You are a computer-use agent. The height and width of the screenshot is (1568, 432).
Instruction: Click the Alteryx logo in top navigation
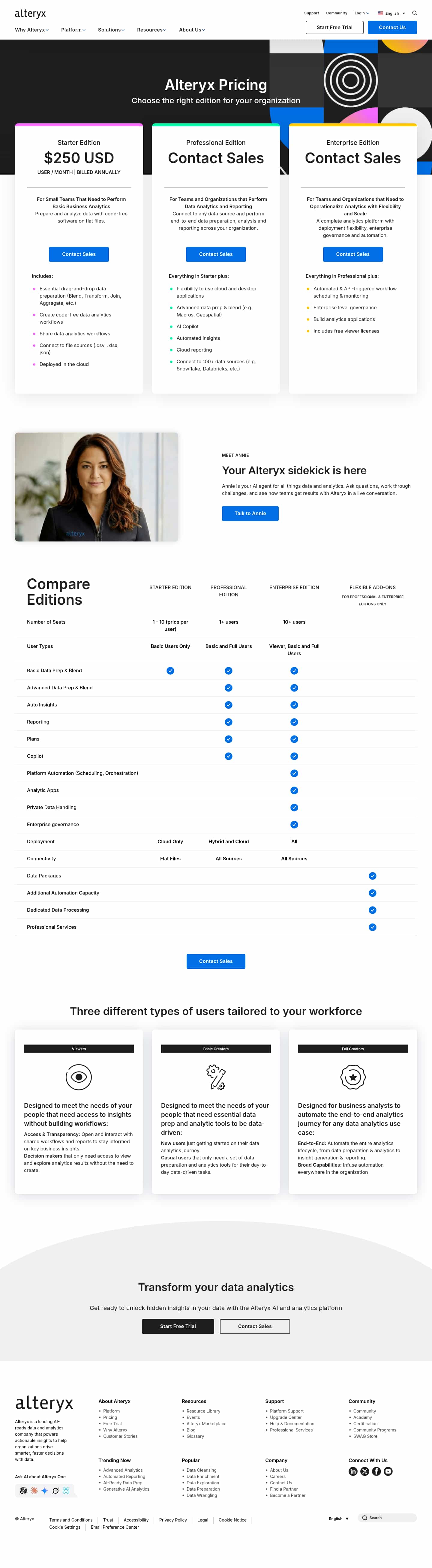pyautogui.click(x=30, y=13)
